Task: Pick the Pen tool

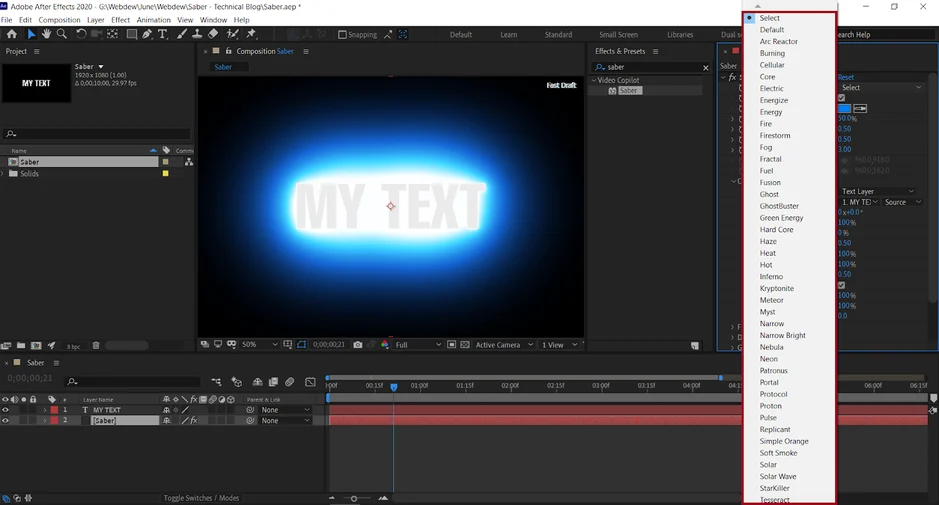Action: [147, 34]
